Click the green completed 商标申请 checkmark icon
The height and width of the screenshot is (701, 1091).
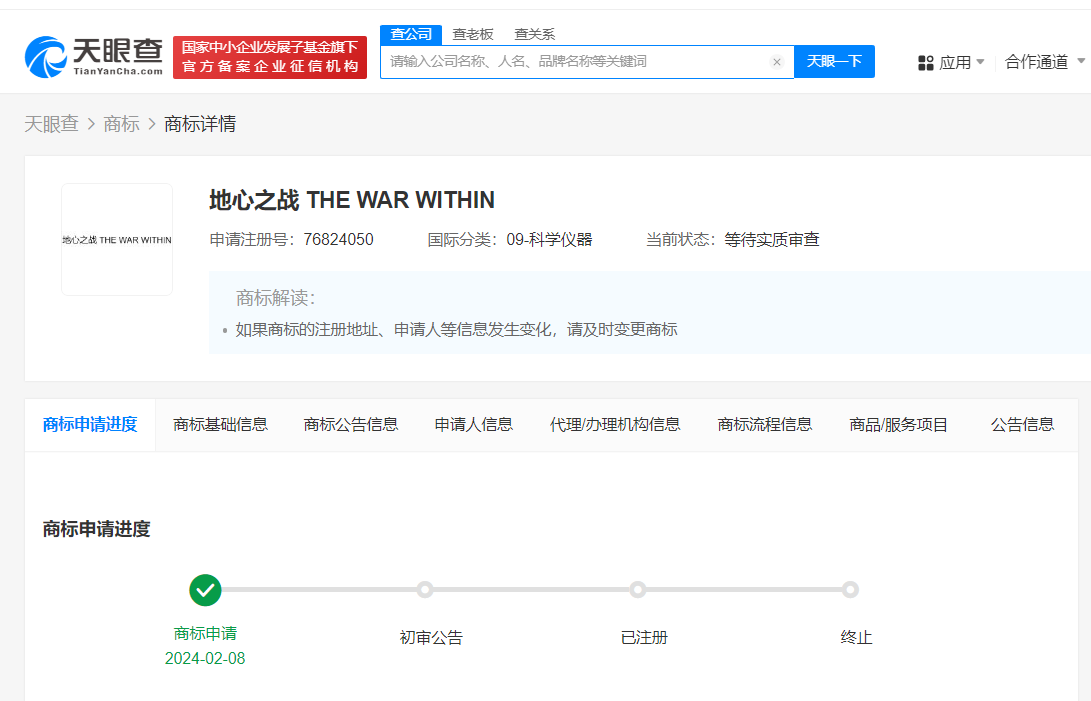205,590
